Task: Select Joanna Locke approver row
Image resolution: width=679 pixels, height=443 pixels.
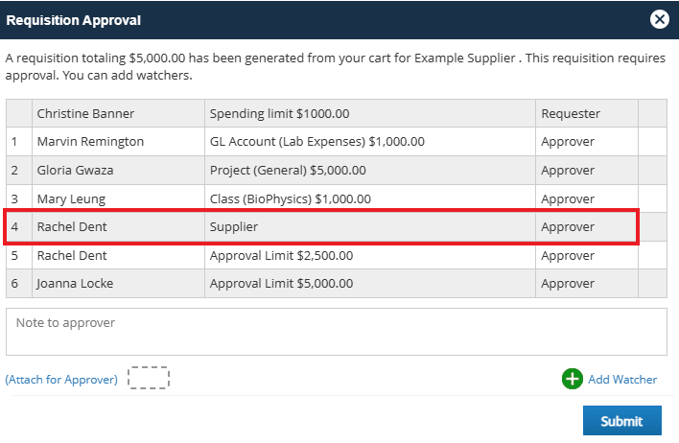Action: coord(336,283)
